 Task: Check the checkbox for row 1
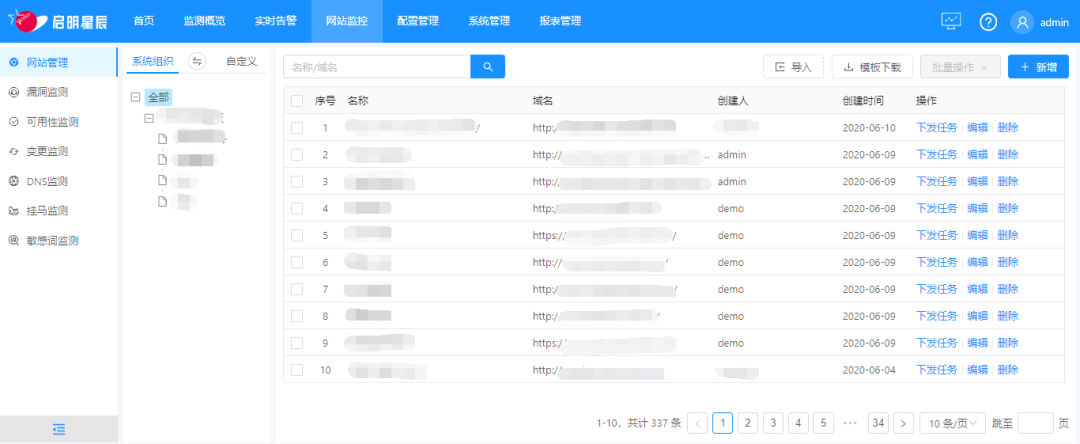coord(297,127)
